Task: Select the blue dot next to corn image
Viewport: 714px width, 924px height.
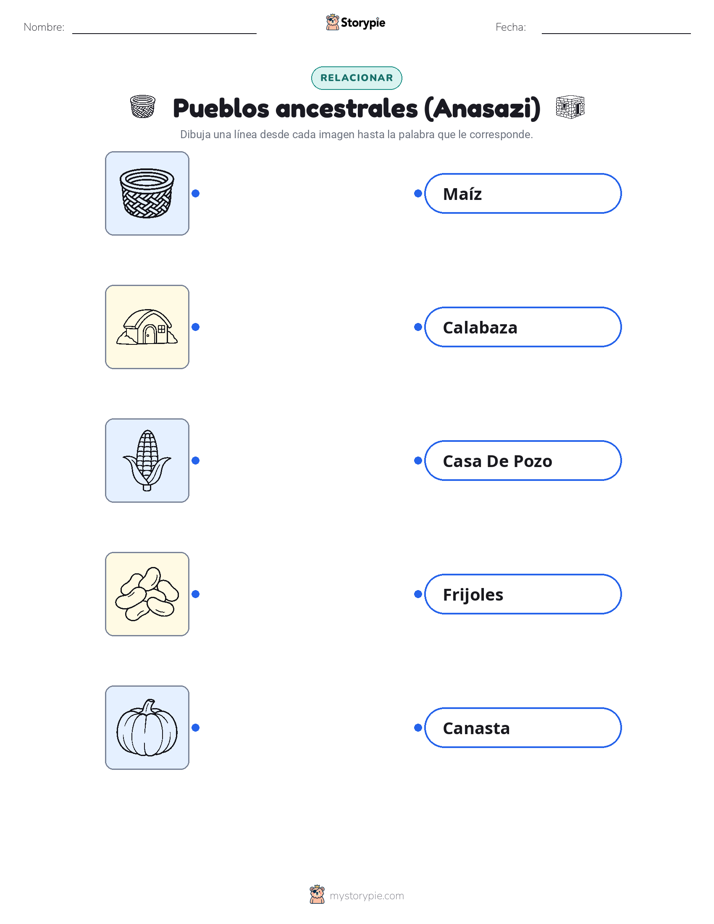Action: 196,460
